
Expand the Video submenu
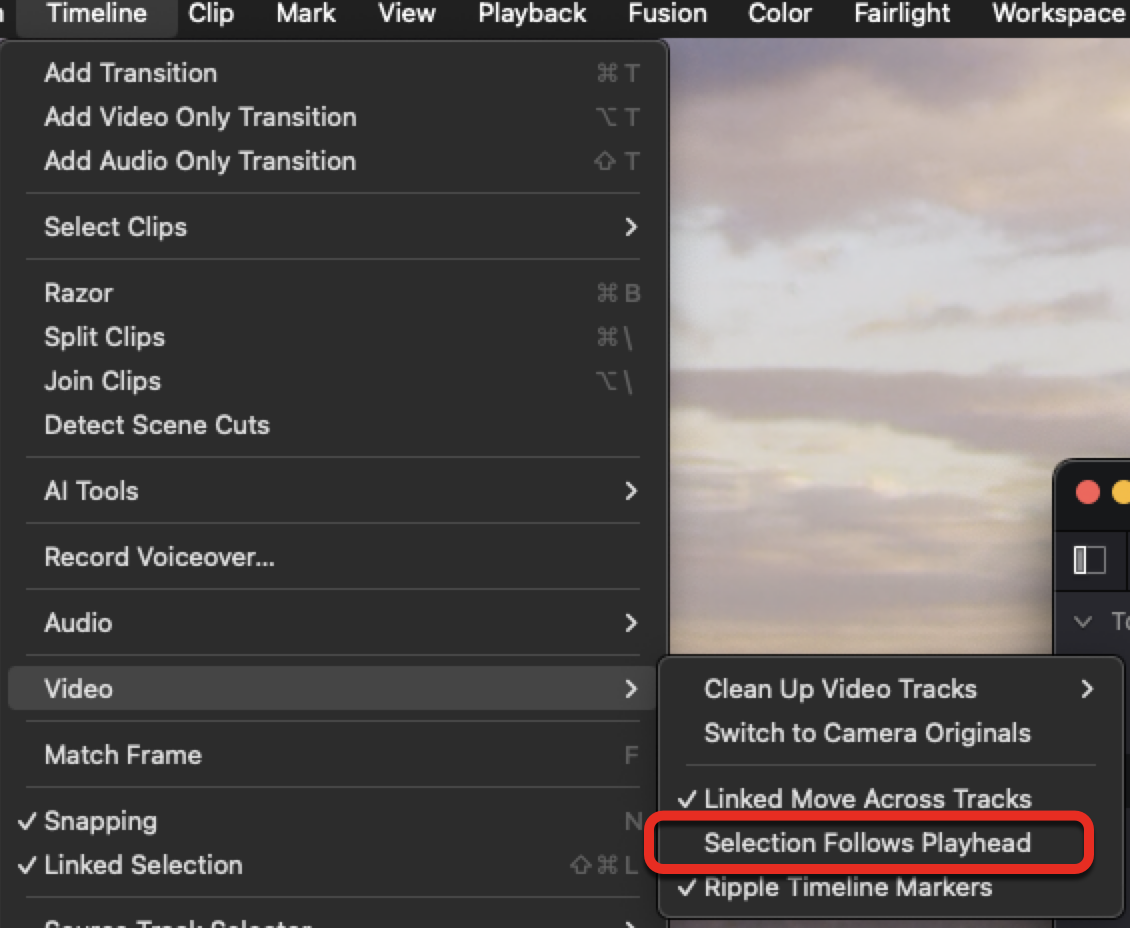332,689
